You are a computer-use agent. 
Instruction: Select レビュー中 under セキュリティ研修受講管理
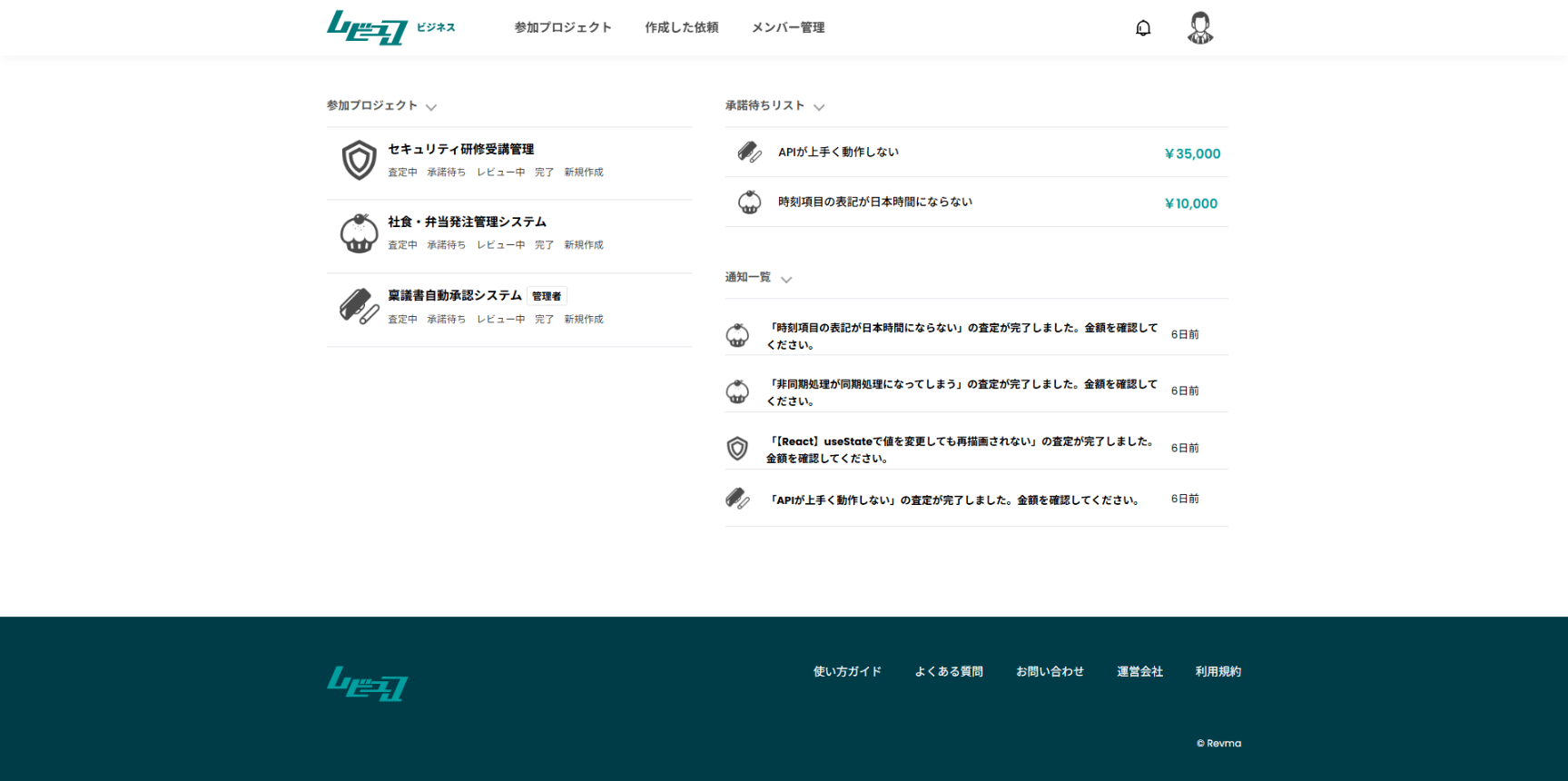[500, 173]
